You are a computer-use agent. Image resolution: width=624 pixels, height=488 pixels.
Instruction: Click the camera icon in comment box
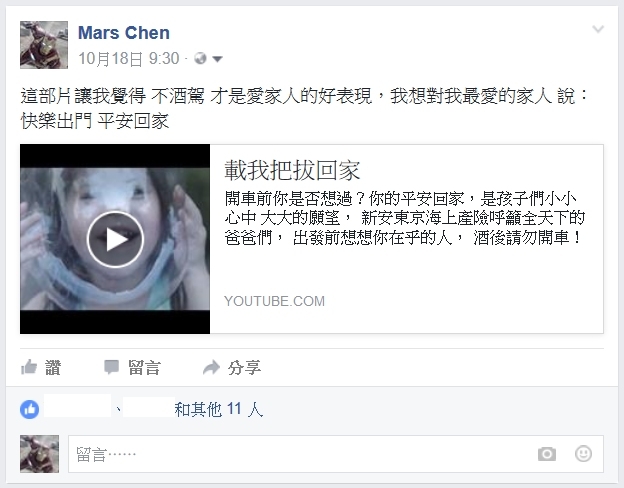coord(547,454)
